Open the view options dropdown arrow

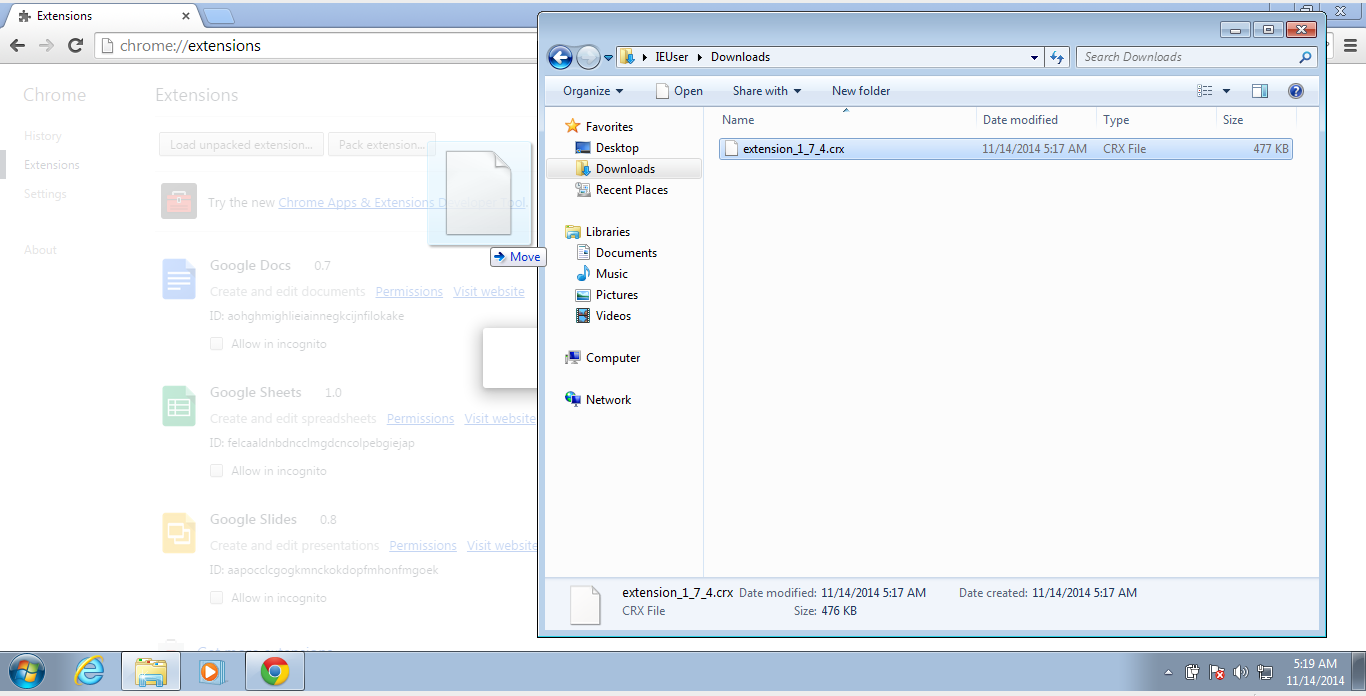pos(1227,91)
